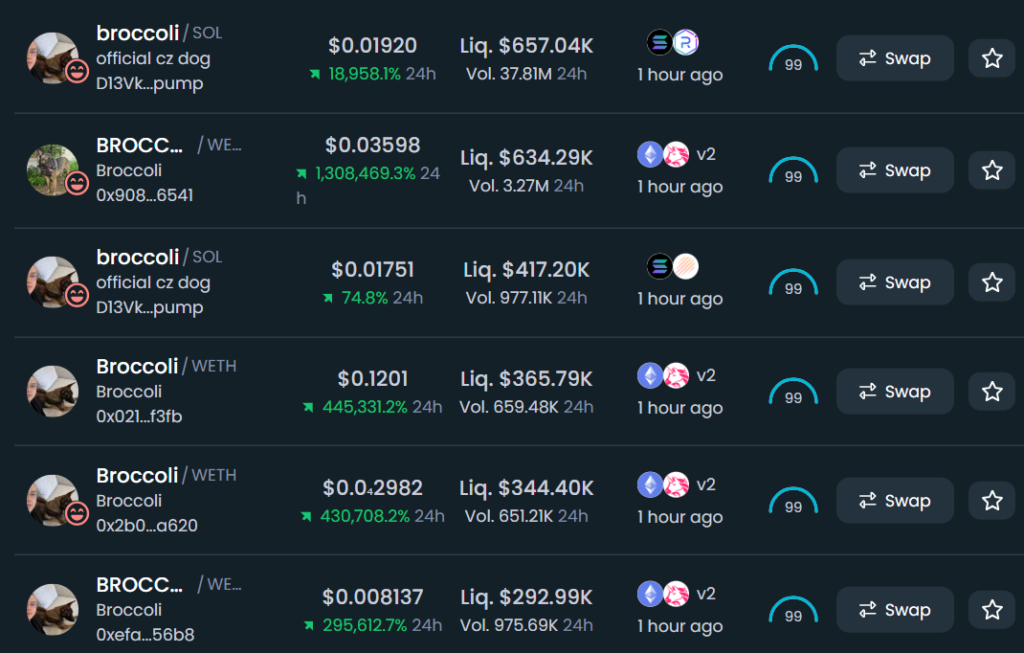Swap the Broccoli/WETH 0x2b0...a620 token
1024x653 pixels.
click(895, 501)
